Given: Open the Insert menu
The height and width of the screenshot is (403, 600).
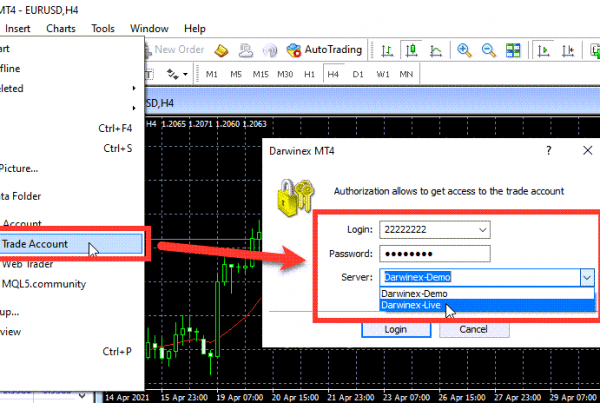Looking at the screenshot, I should pyautogui.click(x=18, y=29).
